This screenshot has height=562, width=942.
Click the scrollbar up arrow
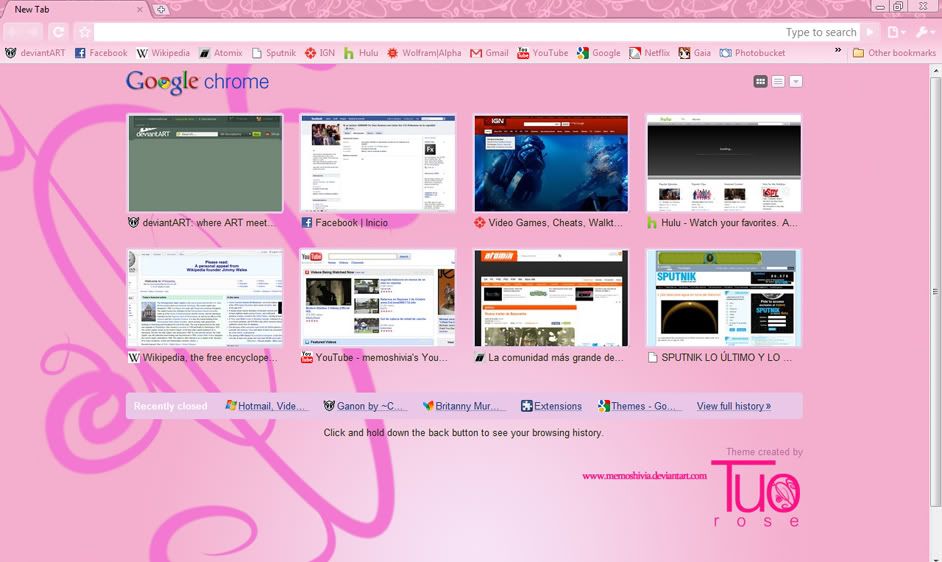pos(935,70)
